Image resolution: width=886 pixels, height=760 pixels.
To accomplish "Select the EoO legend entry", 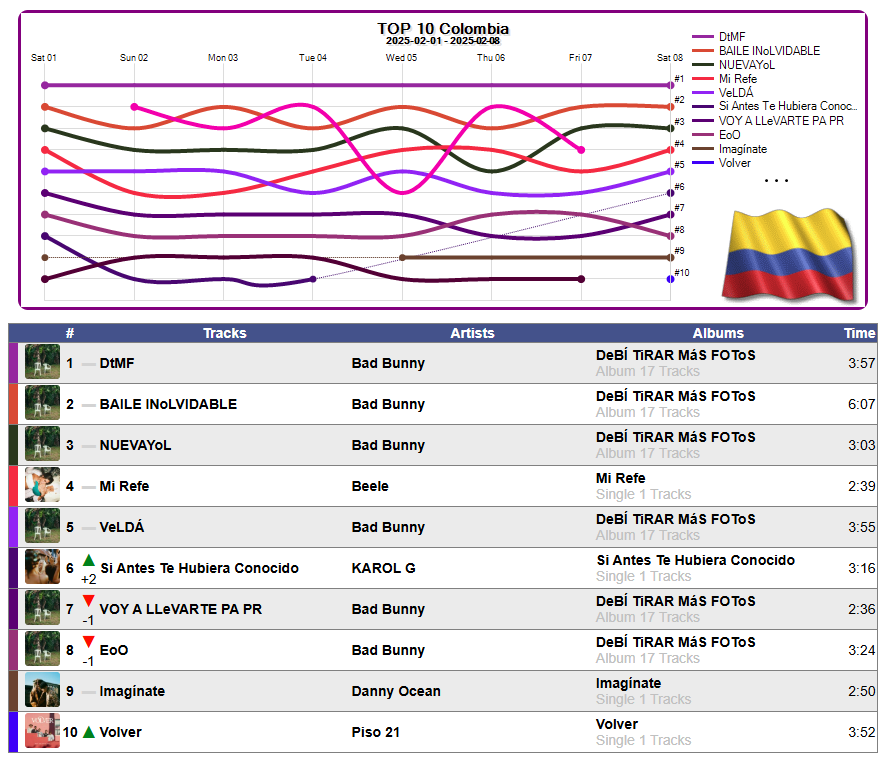I will click(716, 135).
